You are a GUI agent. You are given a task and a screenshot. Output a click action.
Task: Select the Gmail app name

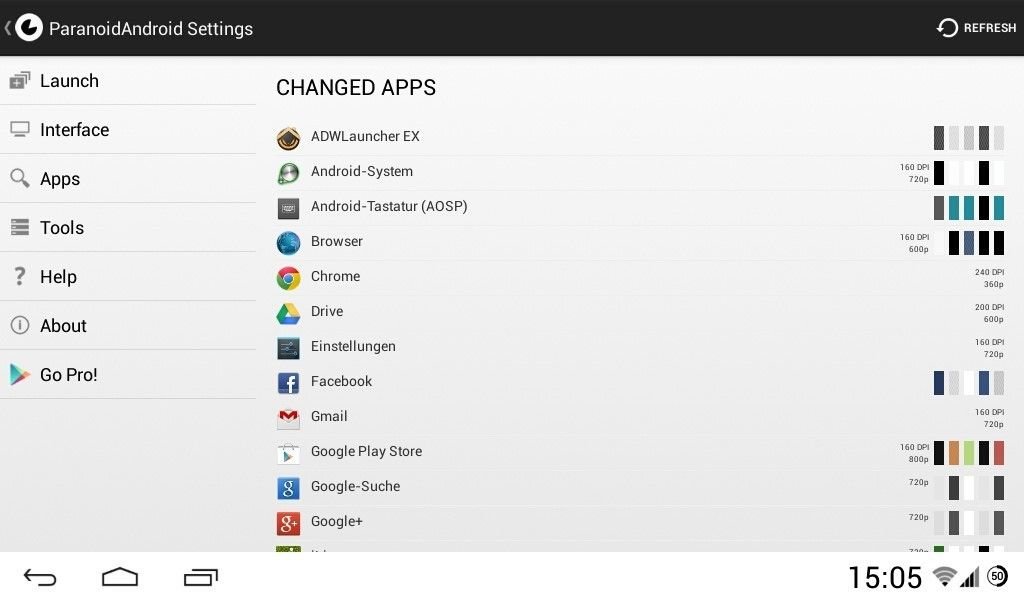(x=329, y=416)
